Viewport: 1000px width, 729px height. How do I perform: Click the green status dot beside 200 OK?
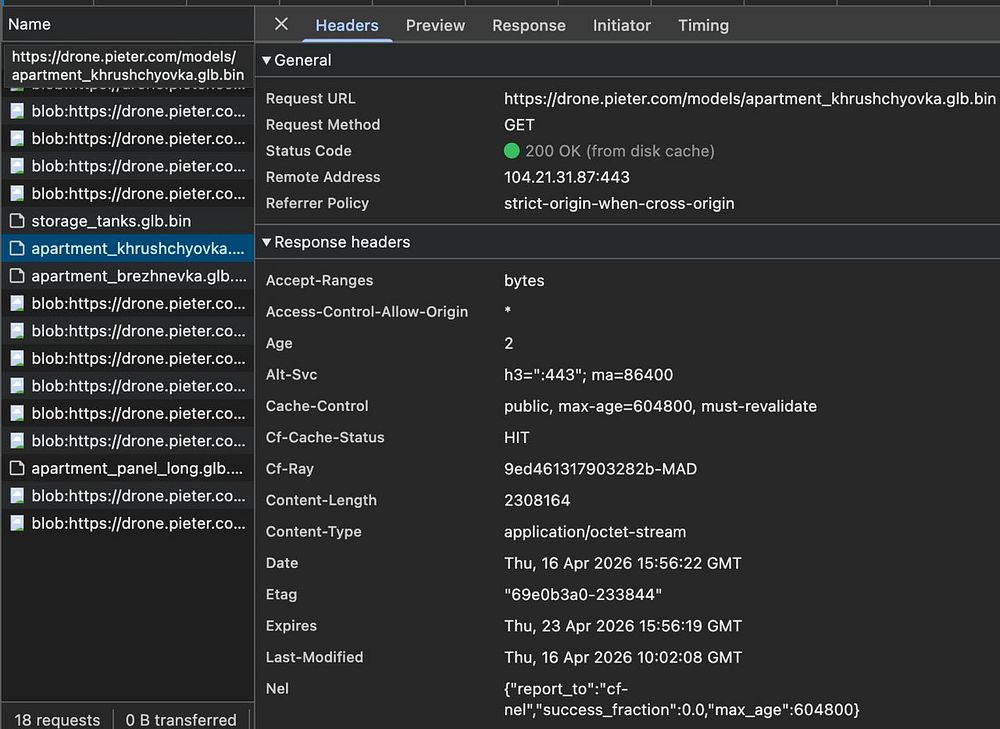[x=512, y=151]
